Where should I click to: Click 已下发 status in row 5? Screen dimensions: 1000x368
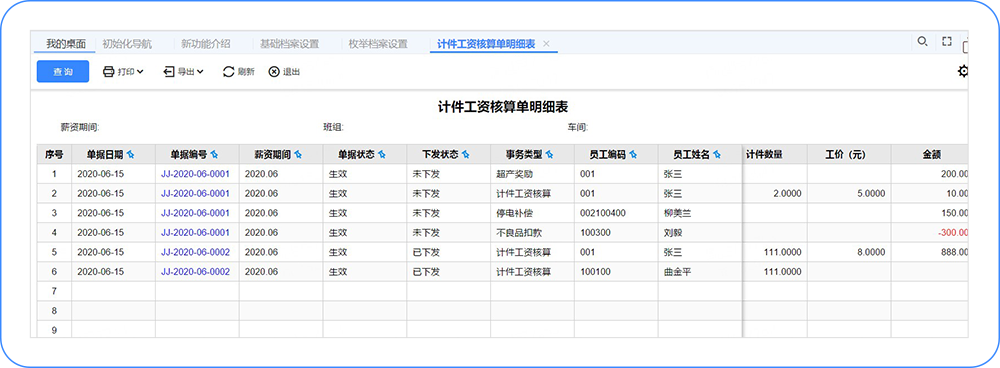tap(426, 252)
